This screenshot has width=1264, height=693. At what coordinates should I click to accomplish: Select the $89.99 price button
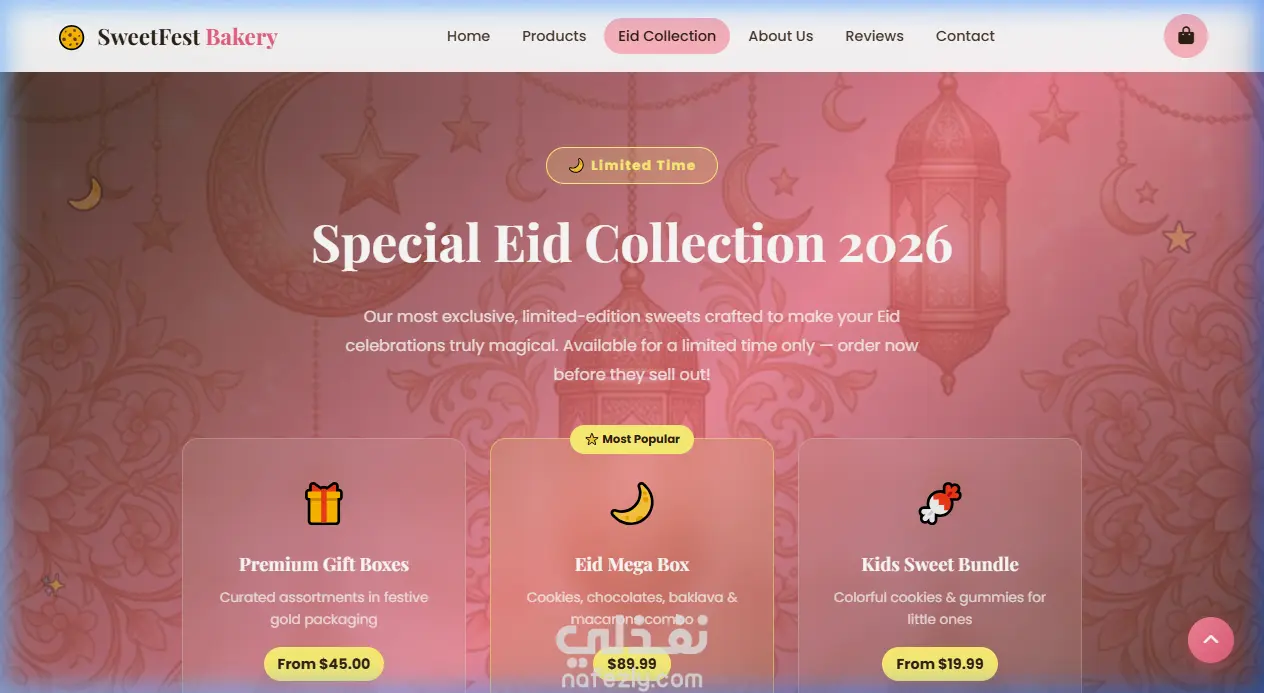coord(632,664)
